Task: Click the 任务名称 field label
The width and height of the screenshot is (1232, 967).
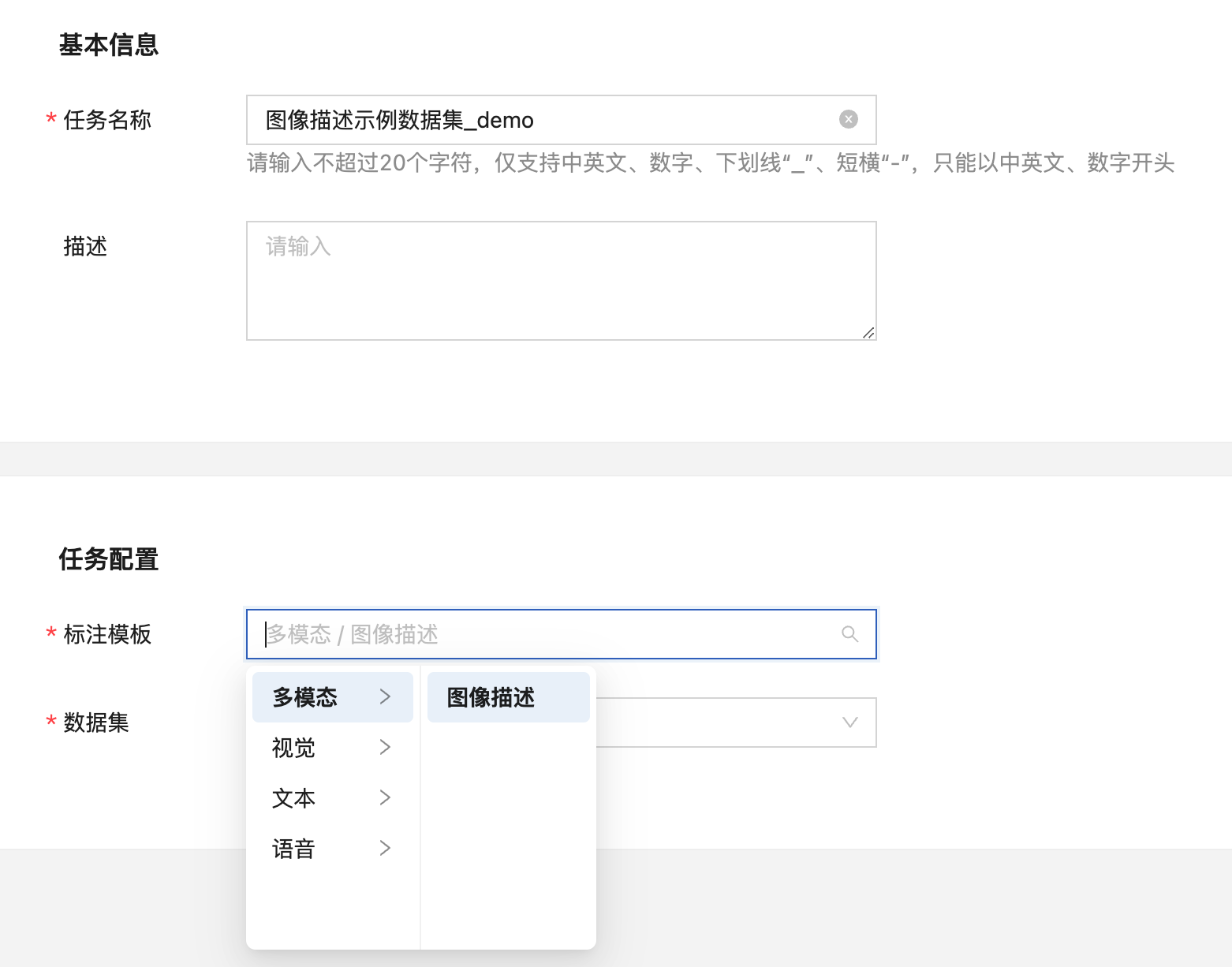Action: coord(107,120)
